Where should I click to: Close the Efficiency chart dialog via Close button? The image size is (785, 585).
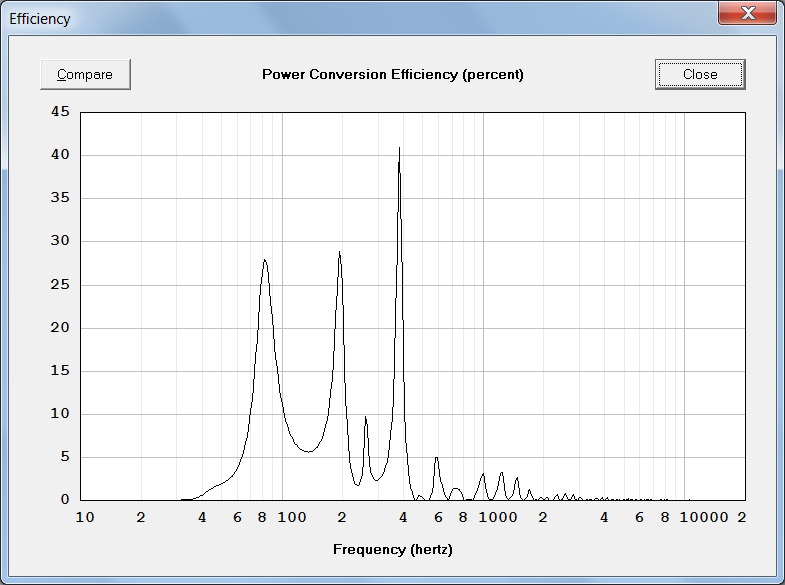tap(700, 75)
